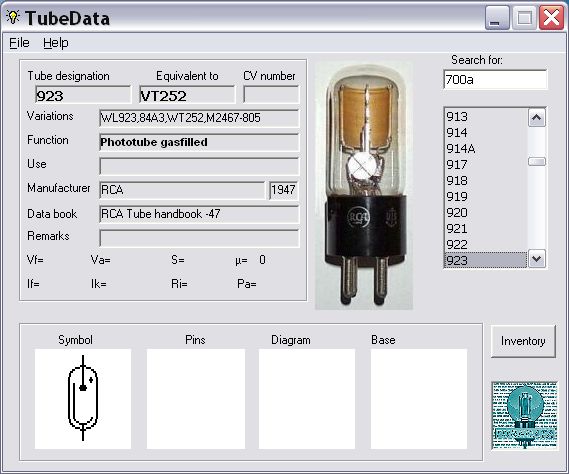Image resolution: width=569 pixels, height=474 pixels.
Task: Click the TubeData lightbulb title icon
Action: [x=13, y=17]
